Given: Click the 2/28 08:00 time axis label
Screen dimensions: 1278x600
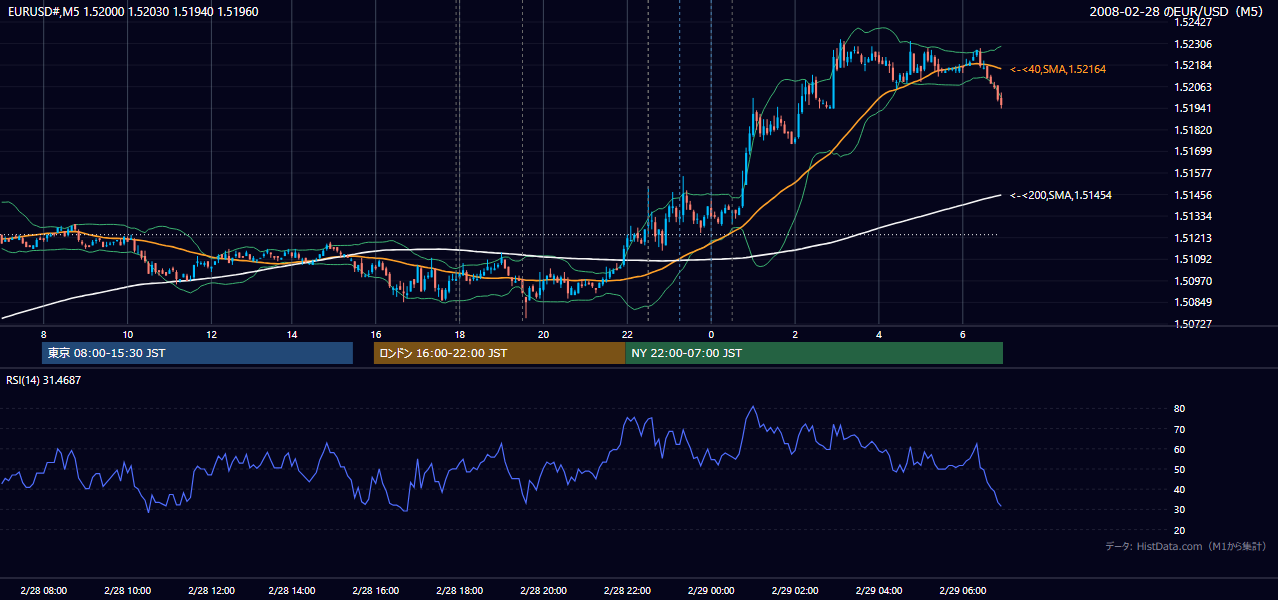Looking at the screenshot, I should [x=43, y=590].
